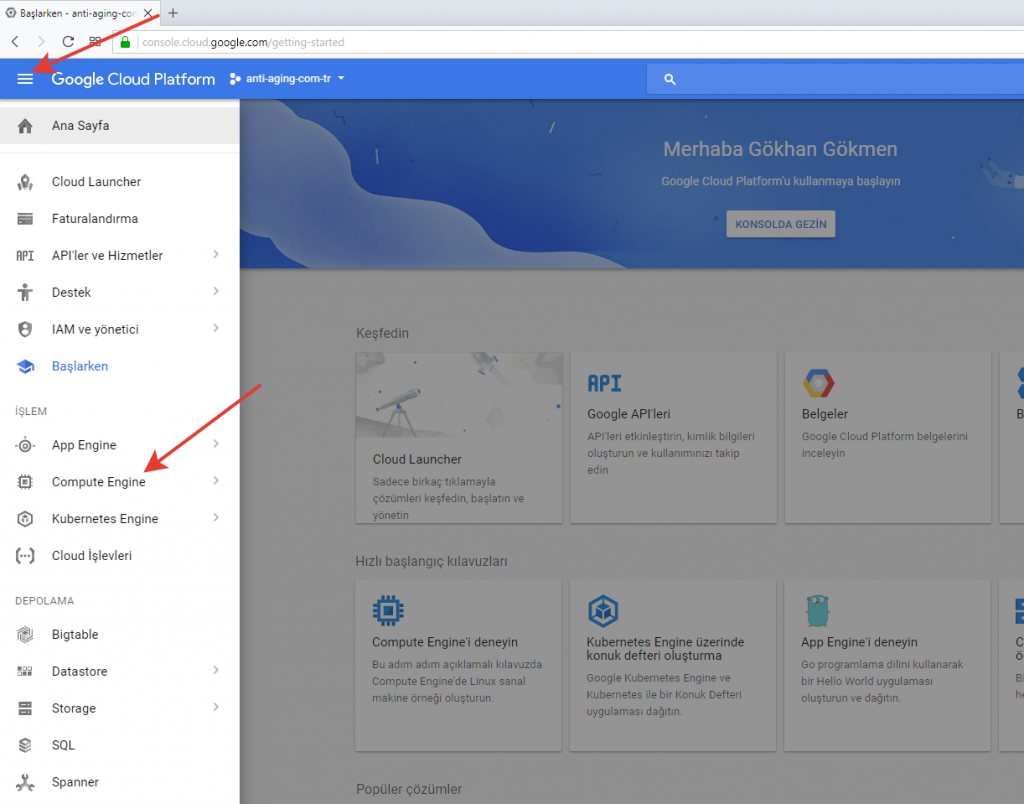The image size is (1024, 804).
Task: Expand the API'ler ve Hizmetler submenu chevron
Action: [216, 255]
